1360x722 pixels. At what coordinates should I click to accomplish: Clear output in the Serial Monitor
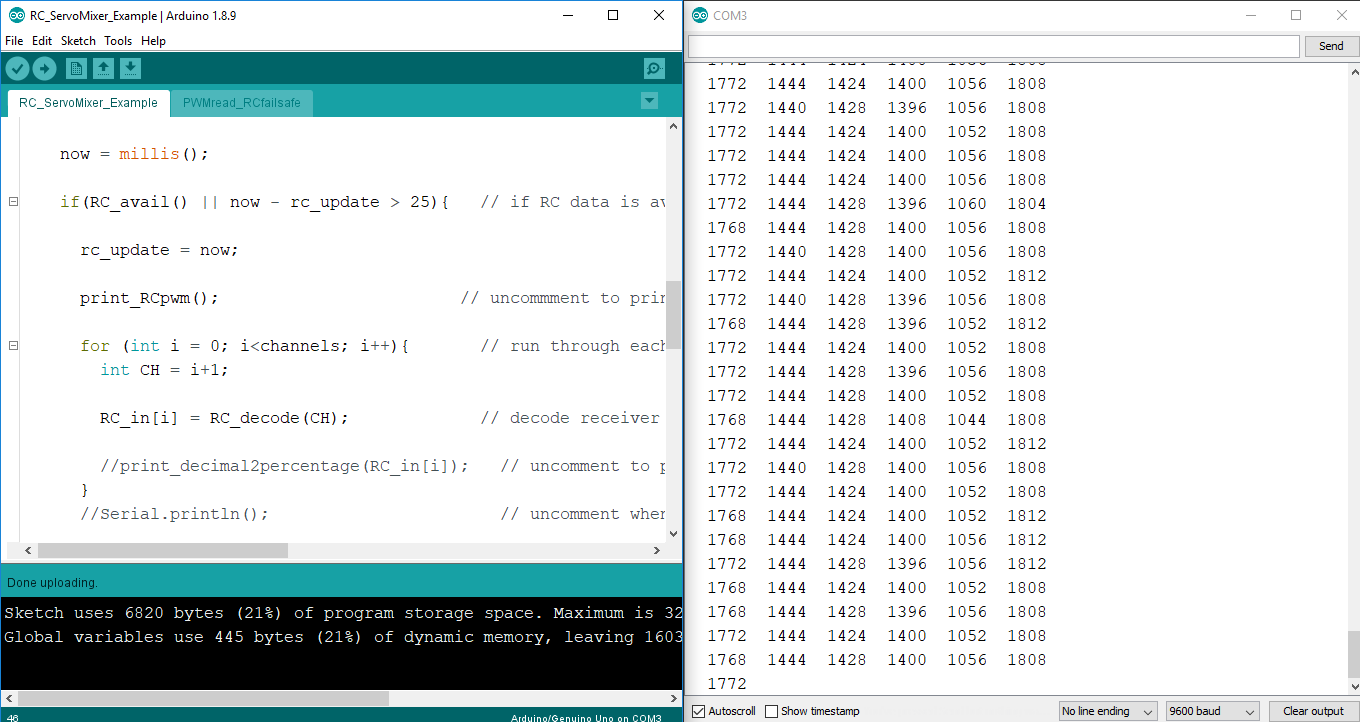[x=1311, y=710]
